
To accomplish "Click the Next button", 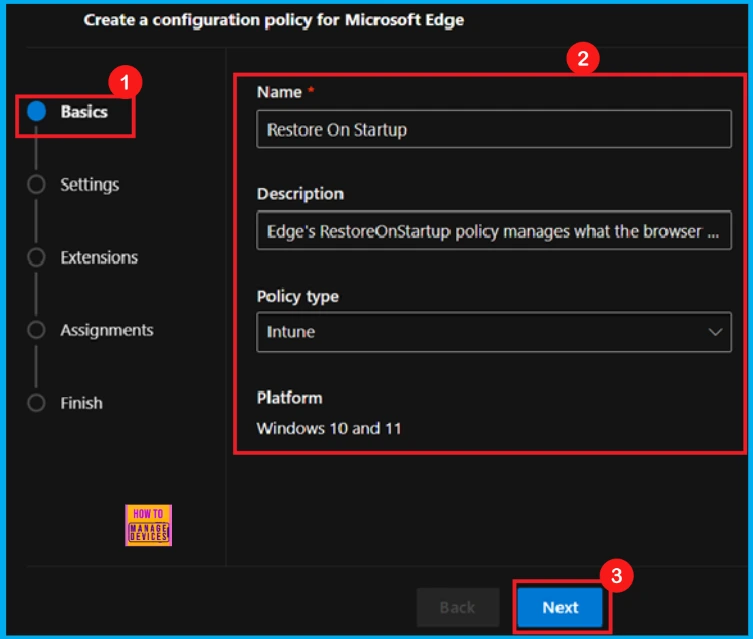I will [560, 607].
